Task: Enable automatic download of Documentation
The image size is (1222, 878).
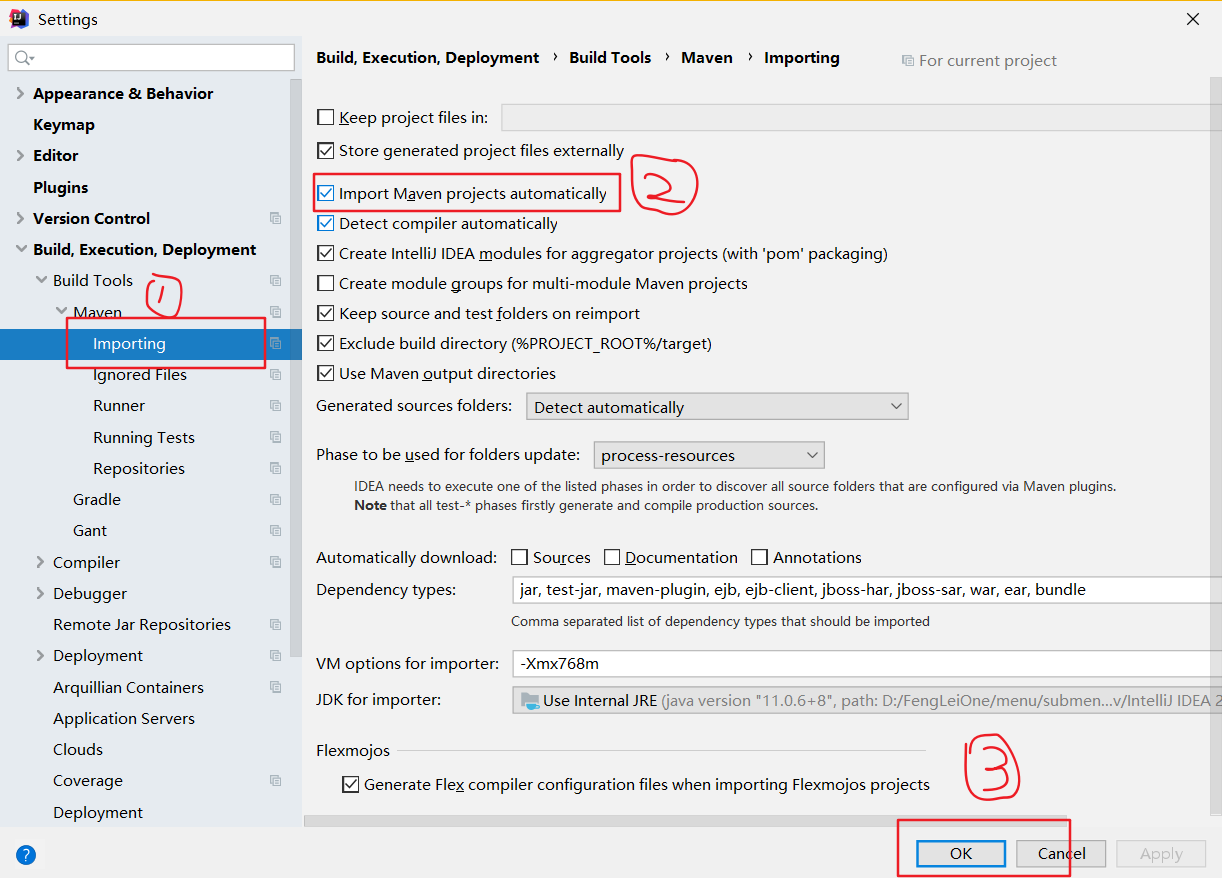Action: point(612,557)
